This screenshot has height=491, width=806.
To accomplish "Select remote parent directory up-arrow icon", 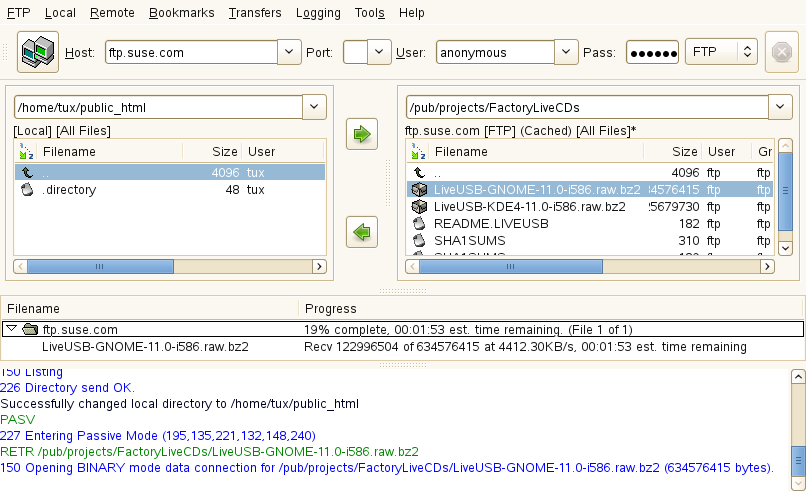I will (x=419, y=173).
